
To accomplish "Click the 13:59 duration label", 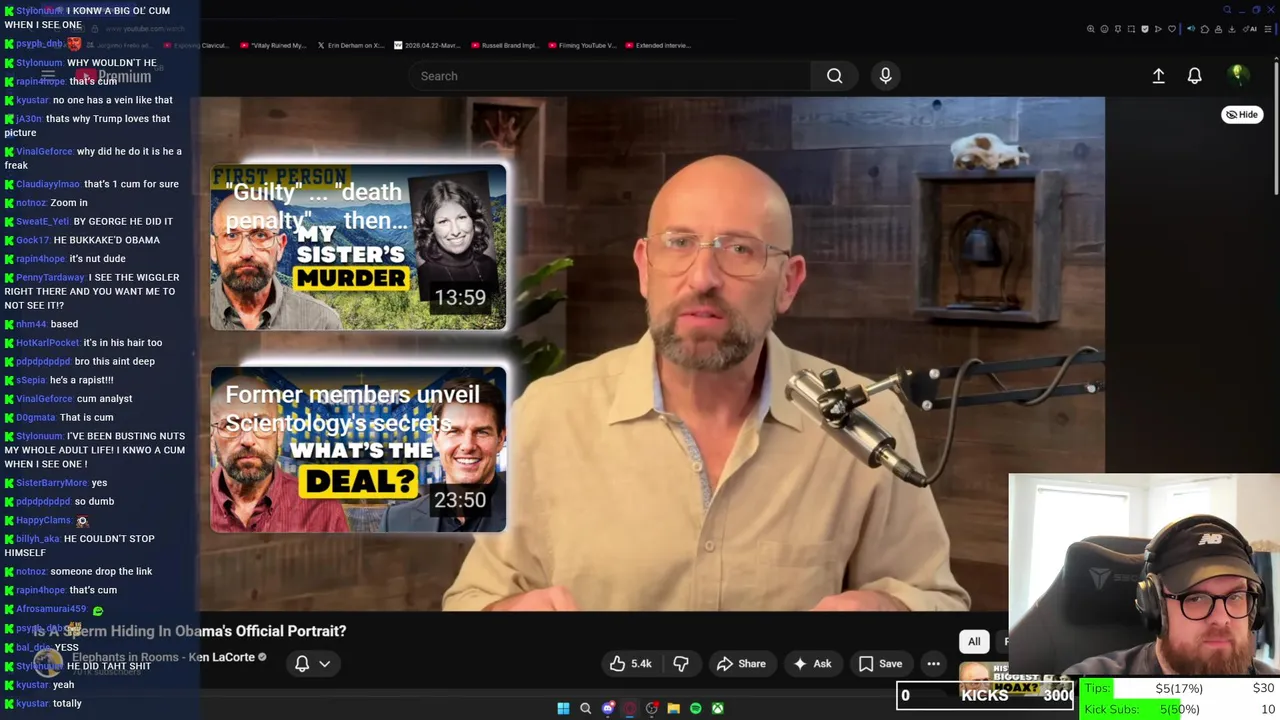I will (460, 297).
